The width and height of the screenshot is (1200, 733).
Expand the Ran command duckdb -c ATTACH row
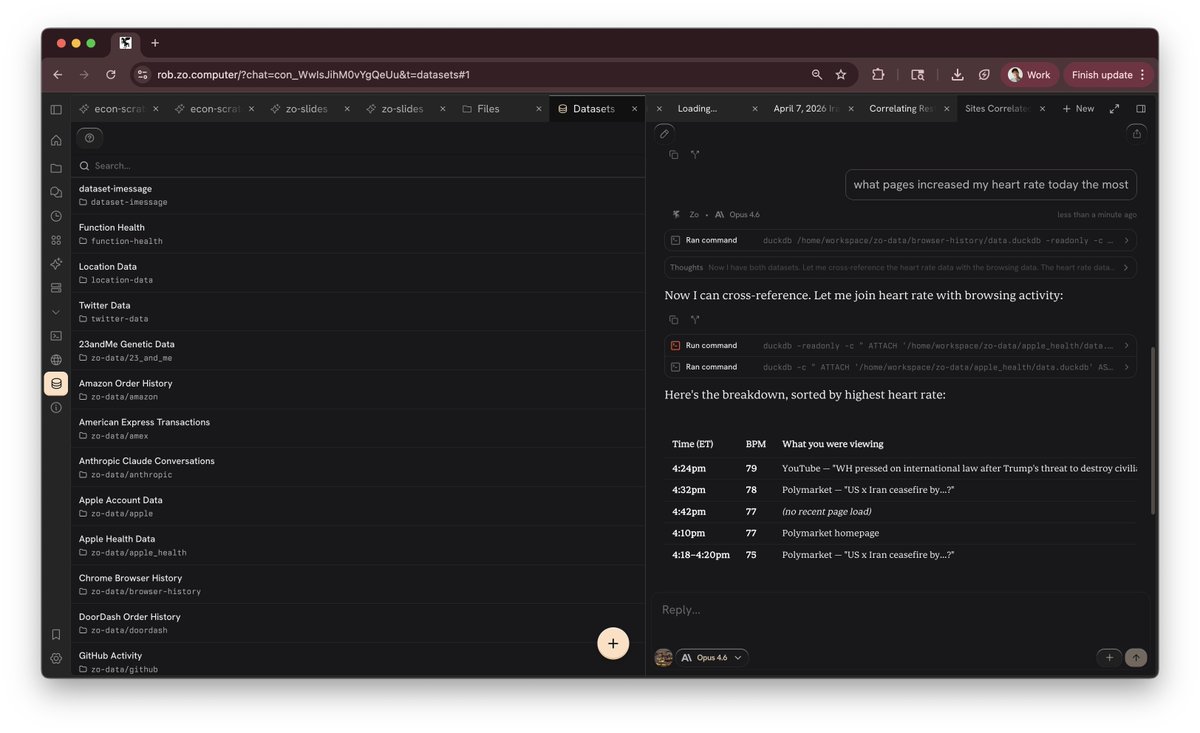[900, 367]
